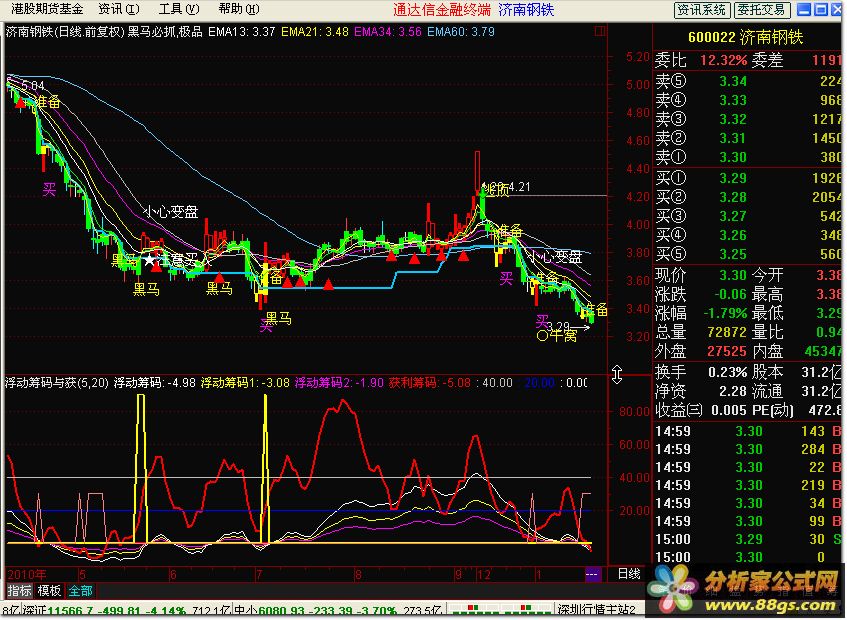Click the 净资 2.28 field
Viewport: 847px width, 620px height.
[701, 391]
